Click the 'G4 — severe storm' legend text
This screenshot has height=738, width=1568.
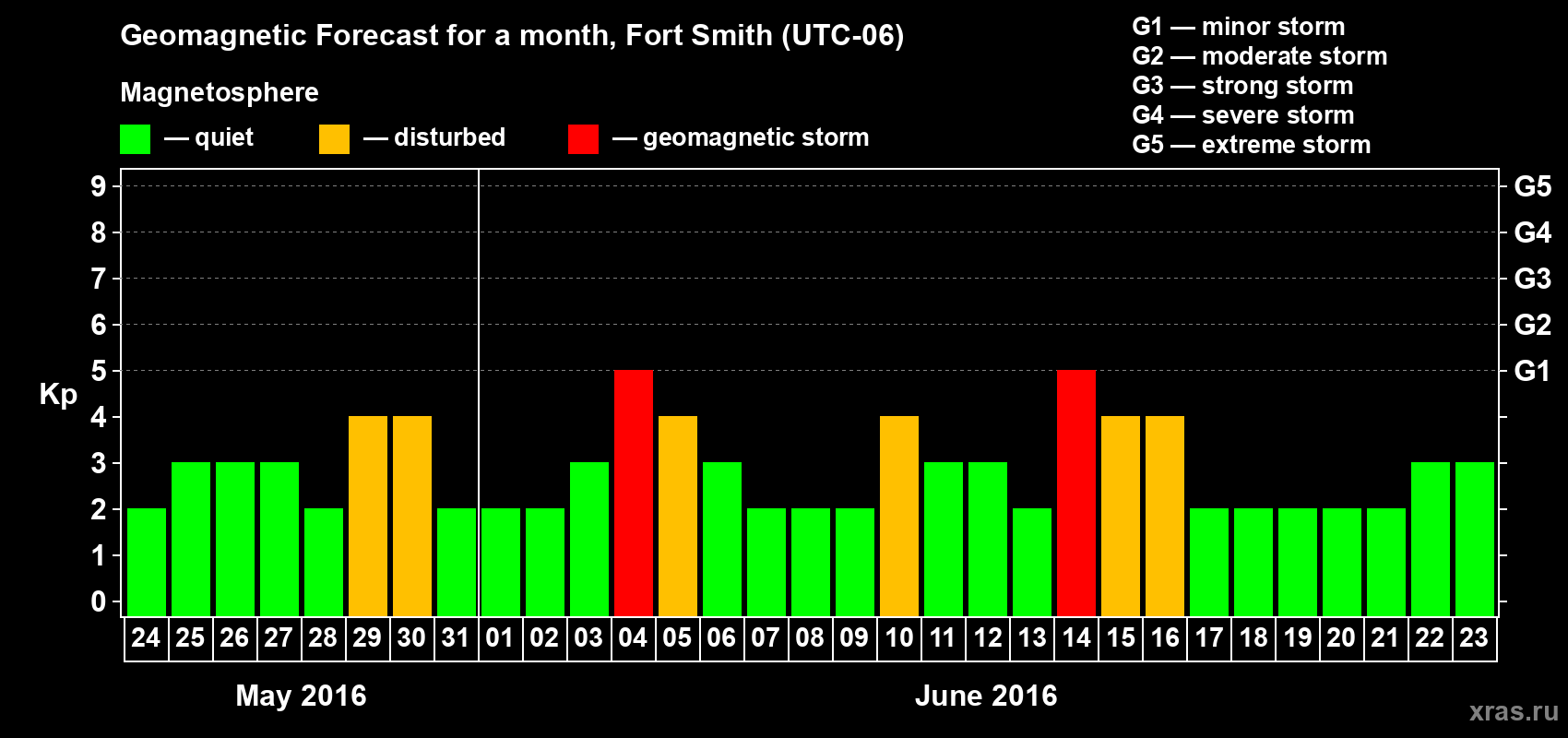click(x=1243, y=115)
